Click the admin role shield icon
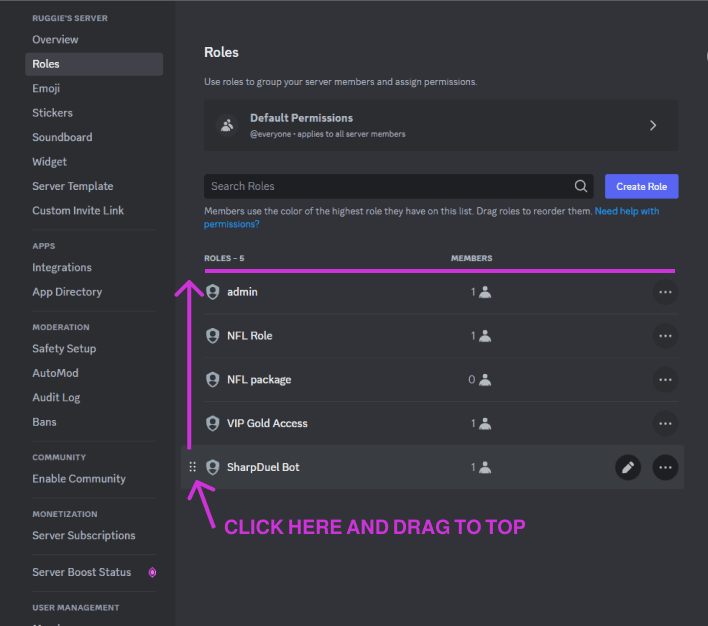 213,292
